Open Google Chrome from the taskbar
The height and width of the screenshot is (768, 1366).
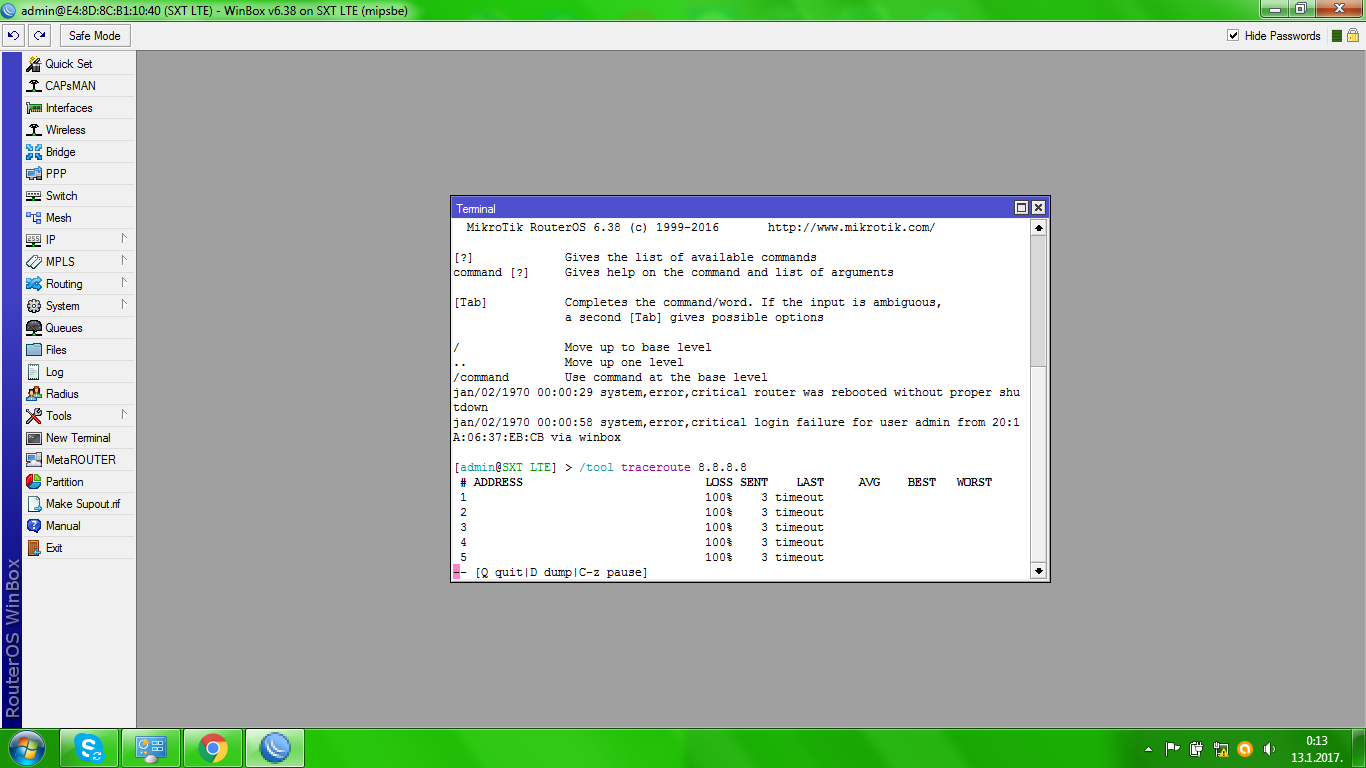[x=212, y=748]
